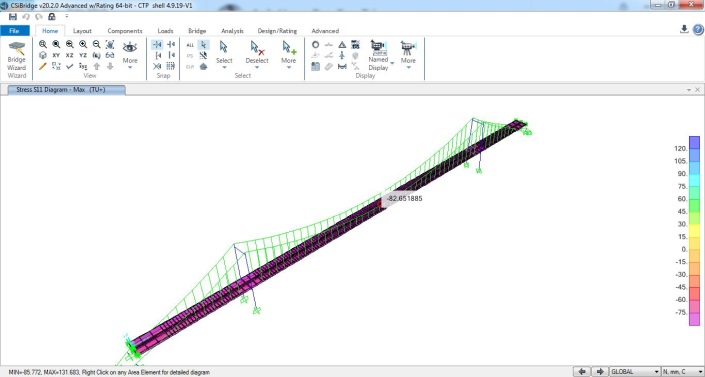Switch to the Layout ribbon tab
This screenshot has height=377, width=705.
click(x=82, y=31)
